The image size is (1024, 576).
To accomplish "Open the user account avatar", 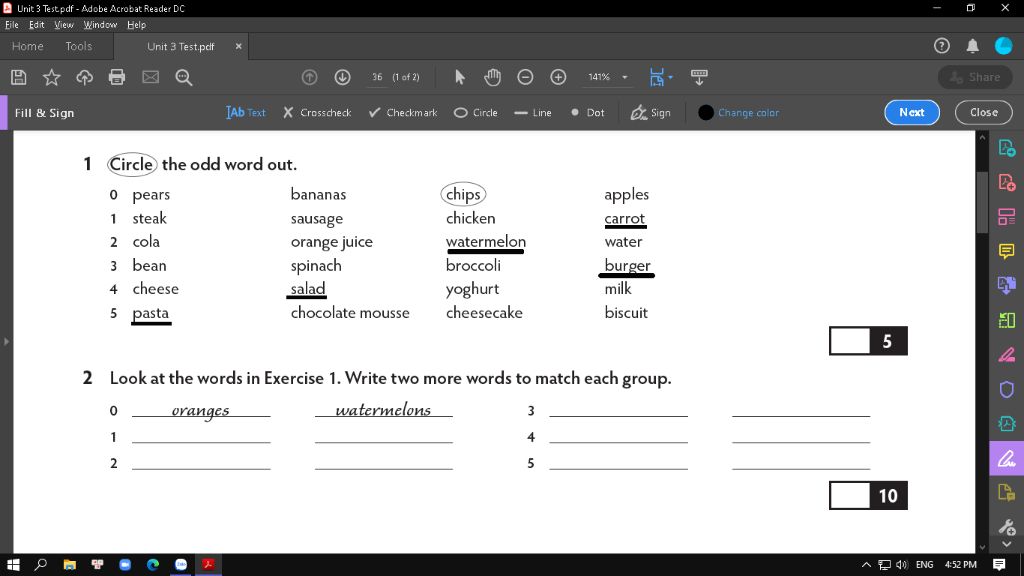I will coord(1003,46).
